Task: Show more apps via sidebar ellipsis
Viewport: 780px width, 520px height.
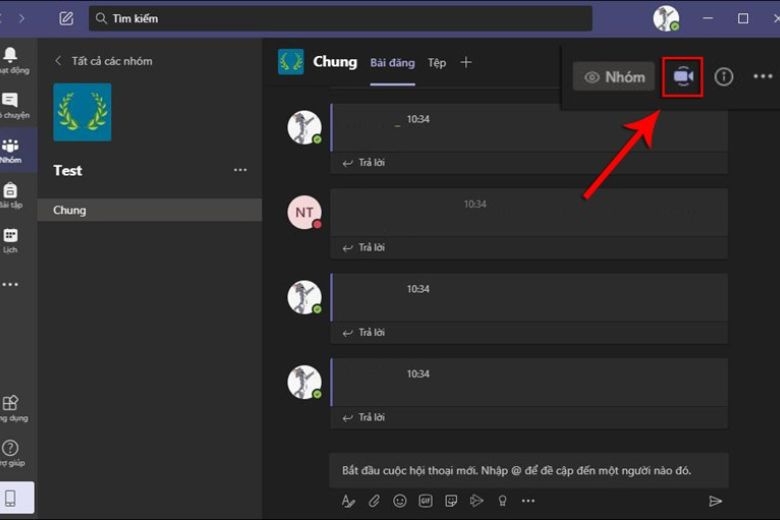Action: point(10,285)
